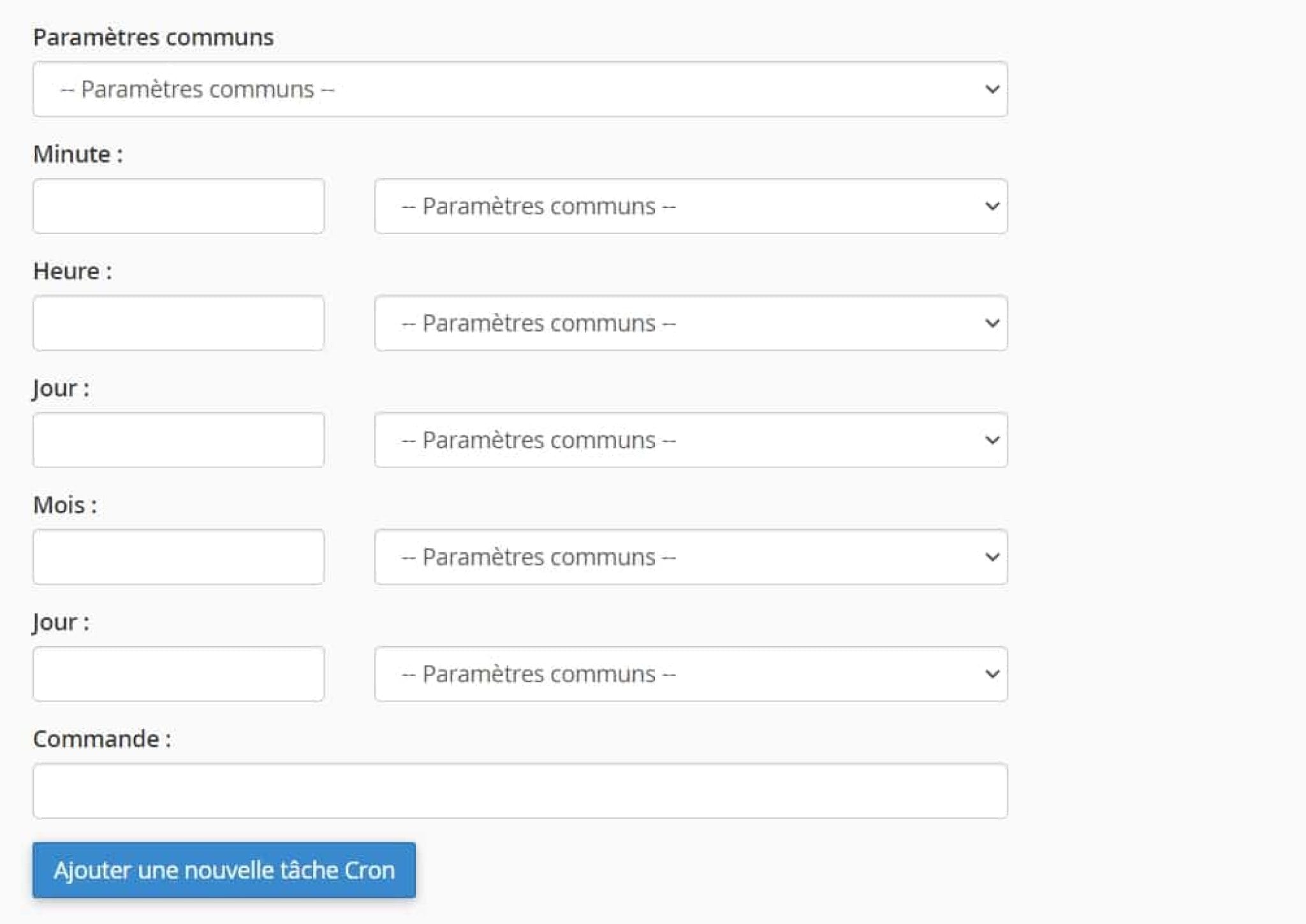The height and width of the screenshot is (924, 1306).
Task: Click the chevron arrow on Heure dropdown
Action: coord(992,323)
